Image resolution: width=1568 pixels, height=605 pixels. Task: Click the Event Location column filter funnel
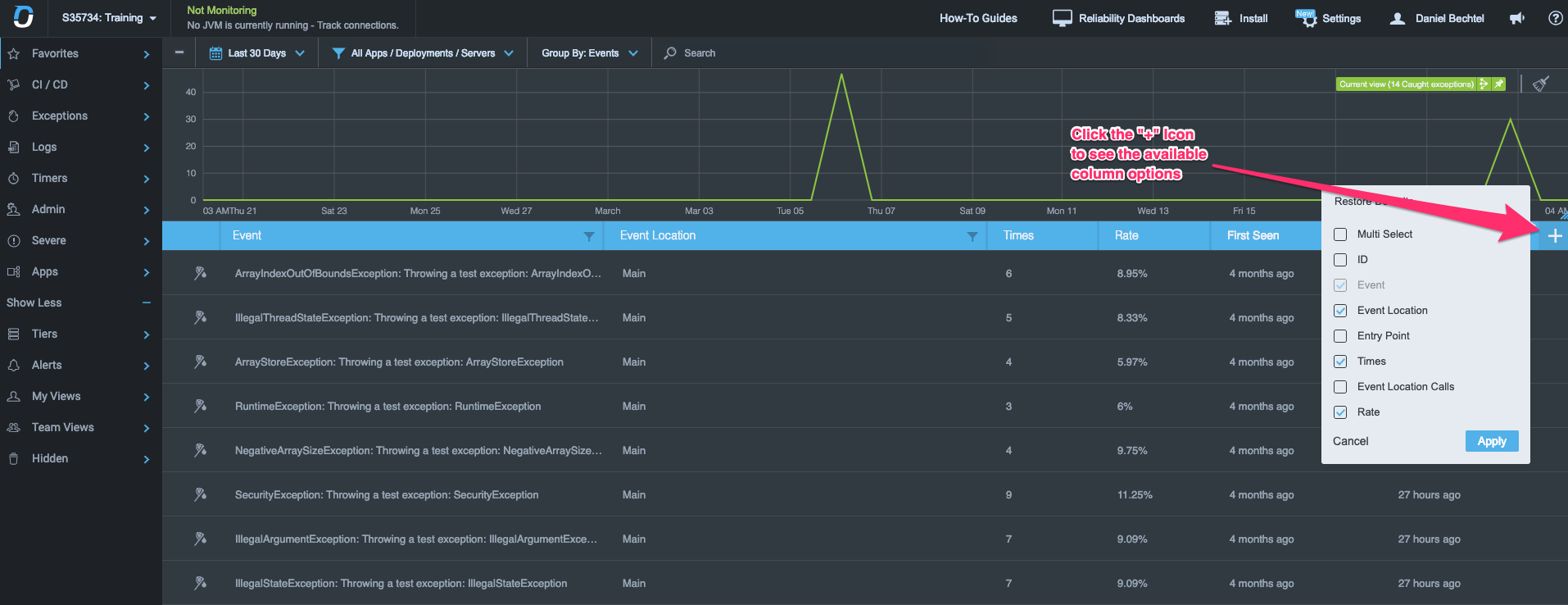[x=972, y=236]
